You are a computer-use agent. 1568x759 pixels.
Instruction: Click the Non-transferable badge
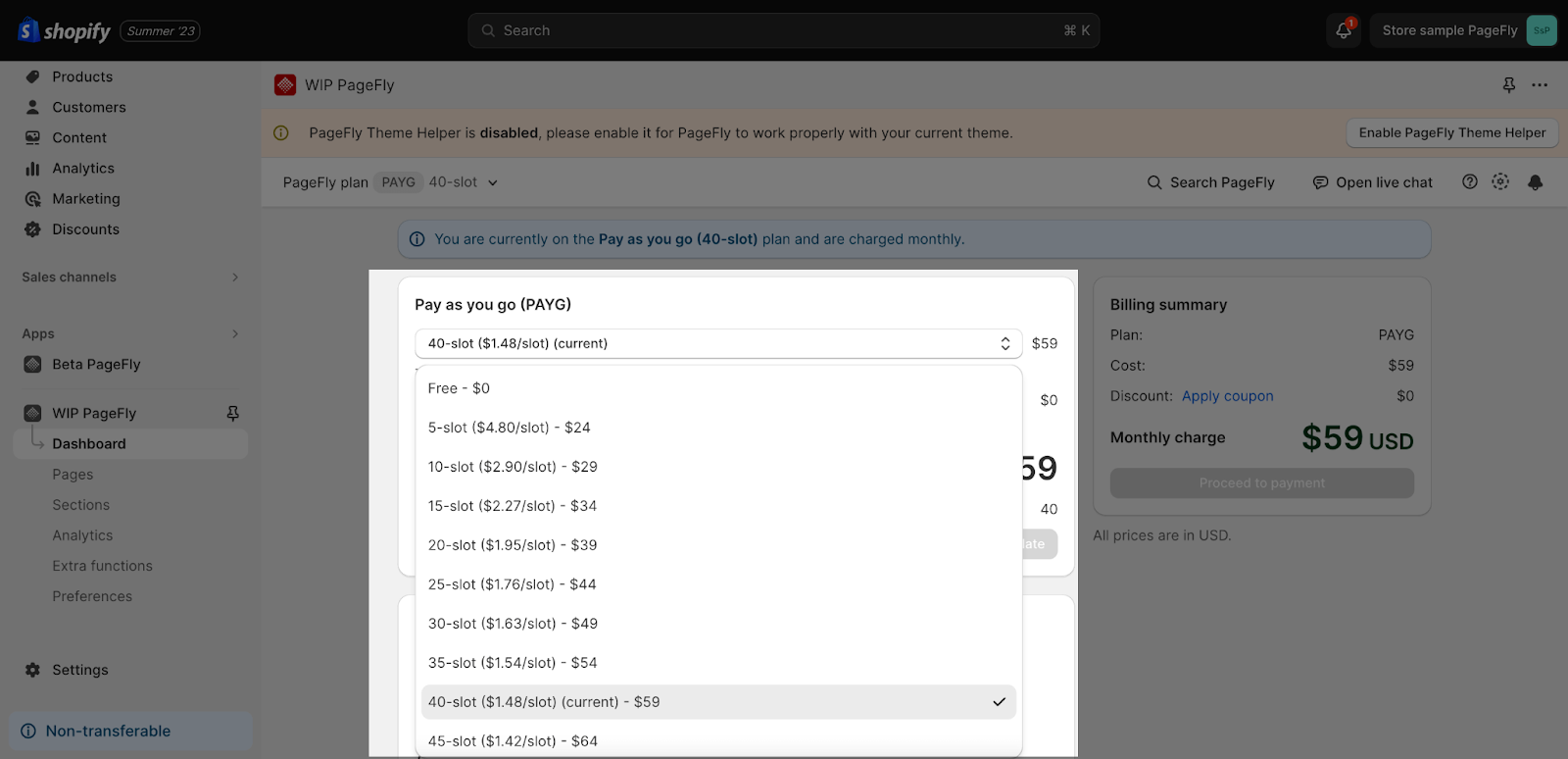[x=131, y=731]
